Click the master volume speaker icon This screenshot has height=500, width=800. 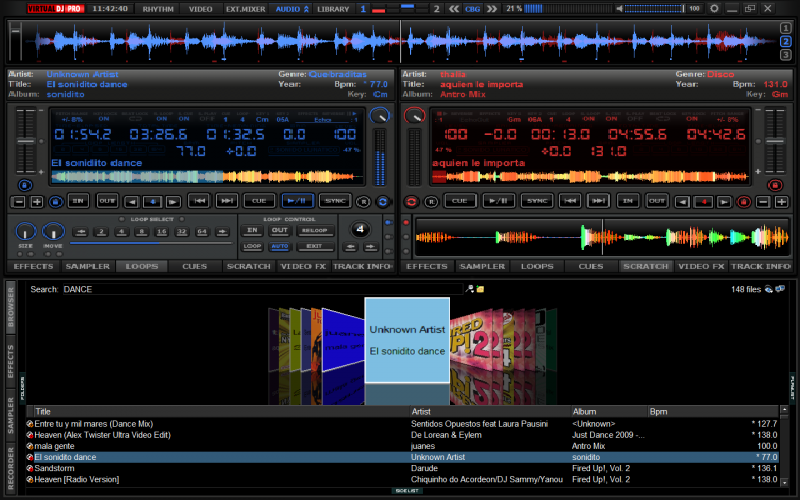619,9
